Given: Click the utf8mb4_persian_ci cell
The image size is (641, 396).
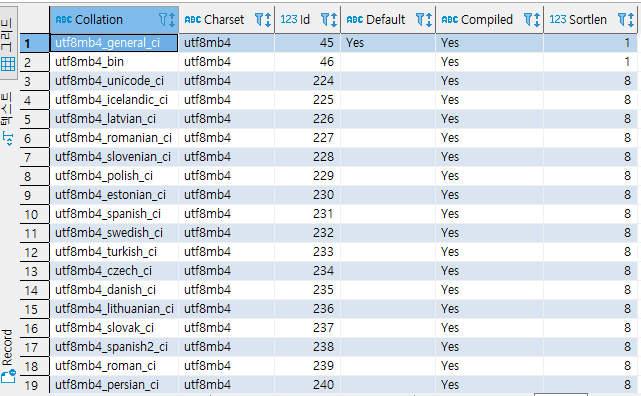Looking at the screenshot, I should pos(114,385).
